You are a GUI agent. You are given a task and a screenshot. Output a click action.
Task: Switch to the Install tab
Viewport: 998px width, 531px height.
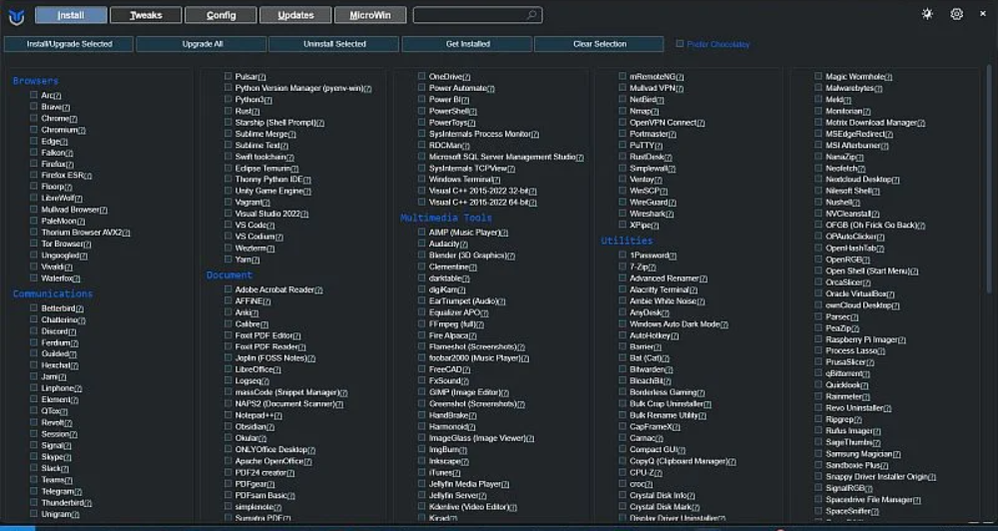[71, 15]
